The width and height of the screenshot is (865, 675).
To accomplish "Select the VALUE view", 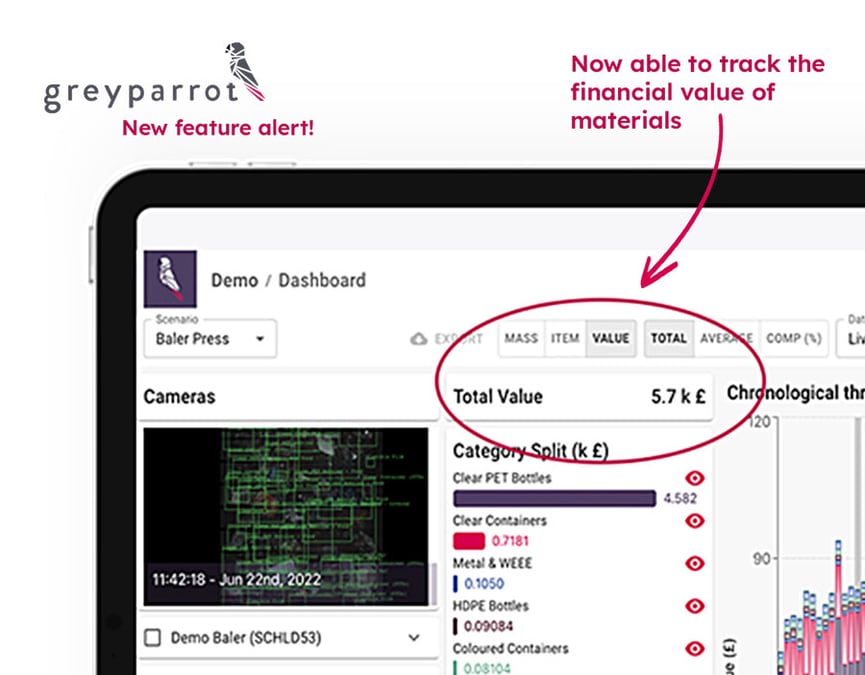I will (611, 338).
